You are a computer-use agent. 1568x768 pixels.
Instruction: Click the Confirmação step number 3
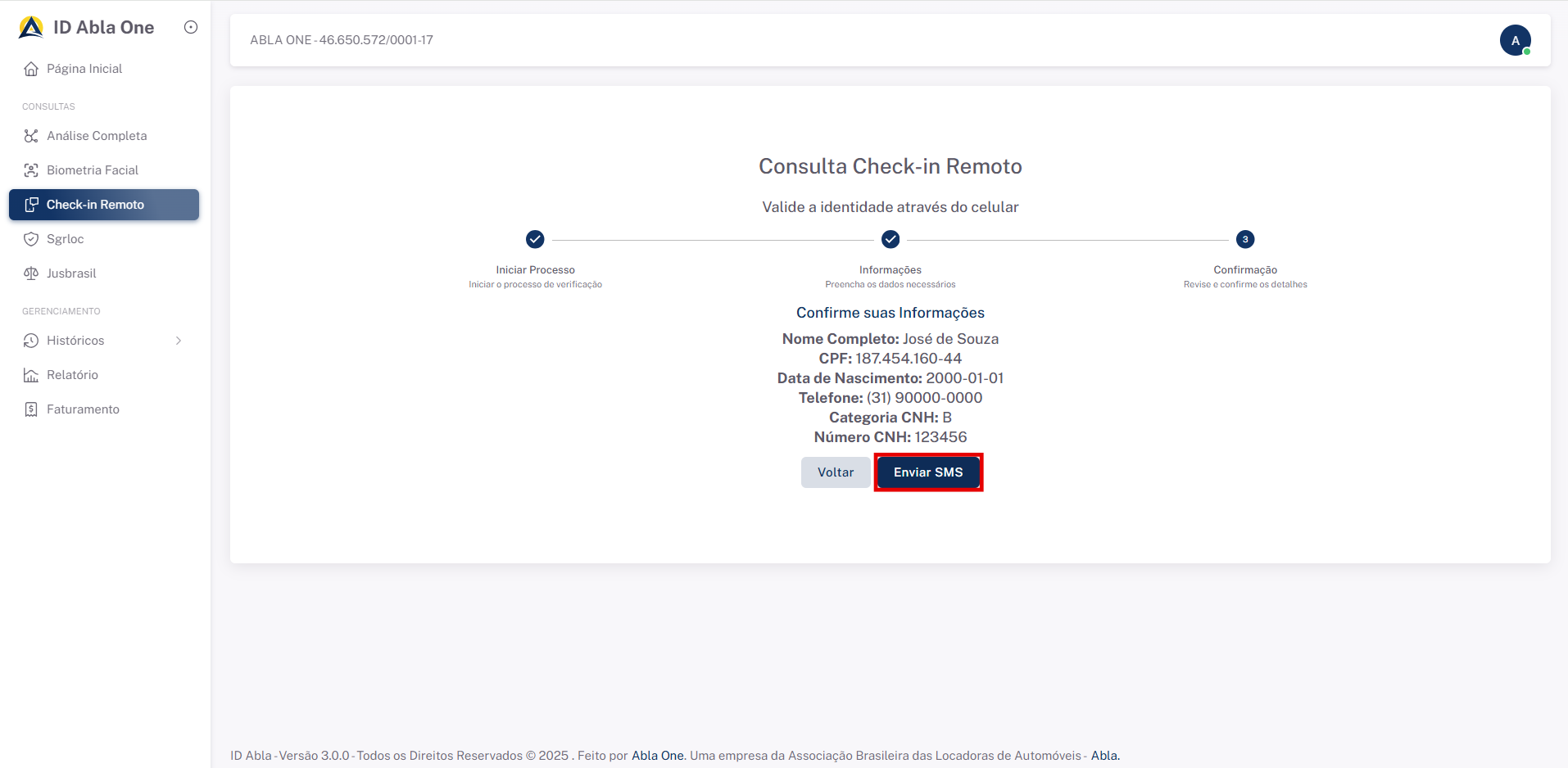pos(1245,239)
